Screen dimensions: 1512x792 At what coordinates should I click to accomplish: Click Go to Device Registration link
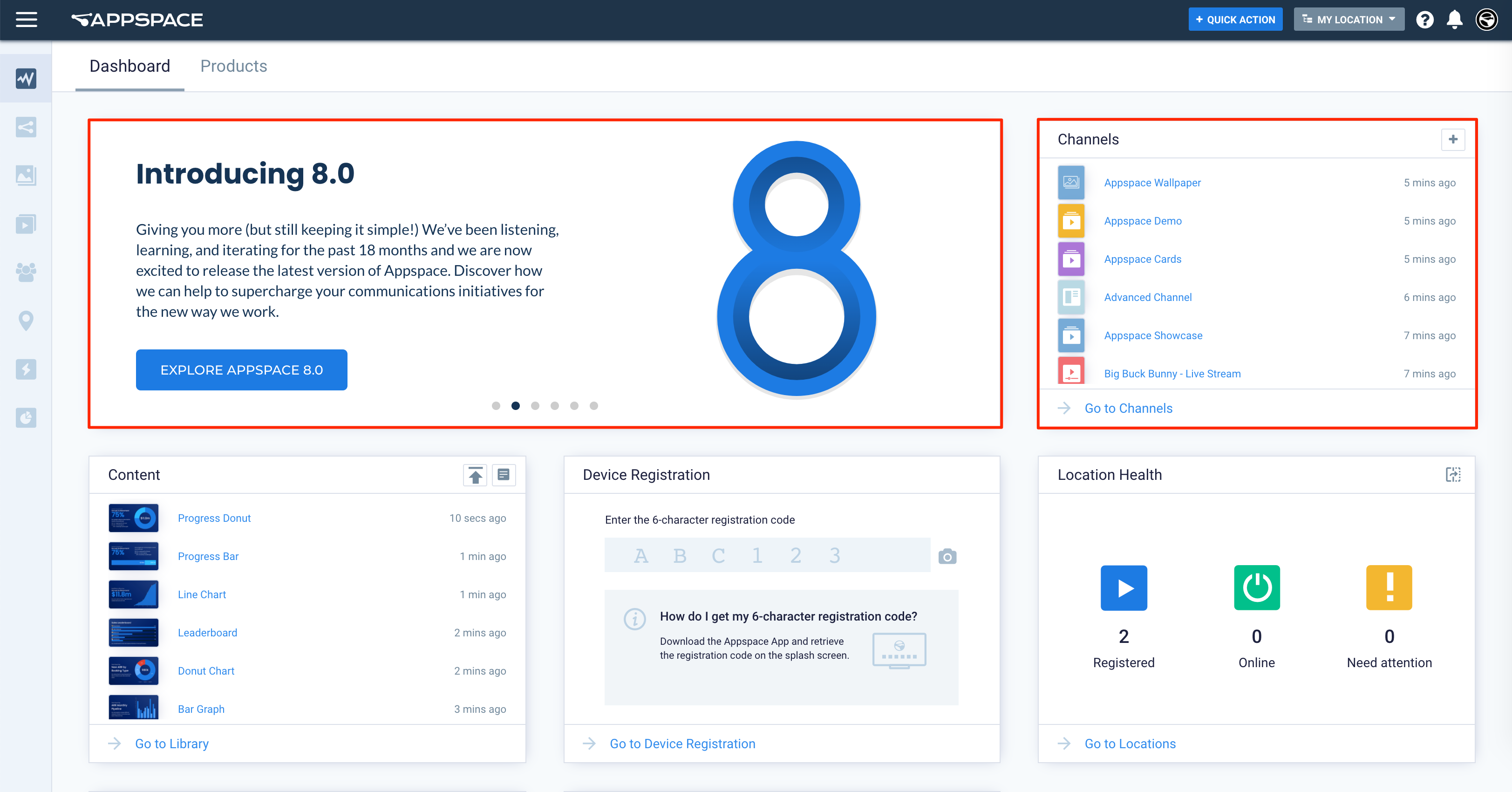pyautogui.click(x=682, y=743)
